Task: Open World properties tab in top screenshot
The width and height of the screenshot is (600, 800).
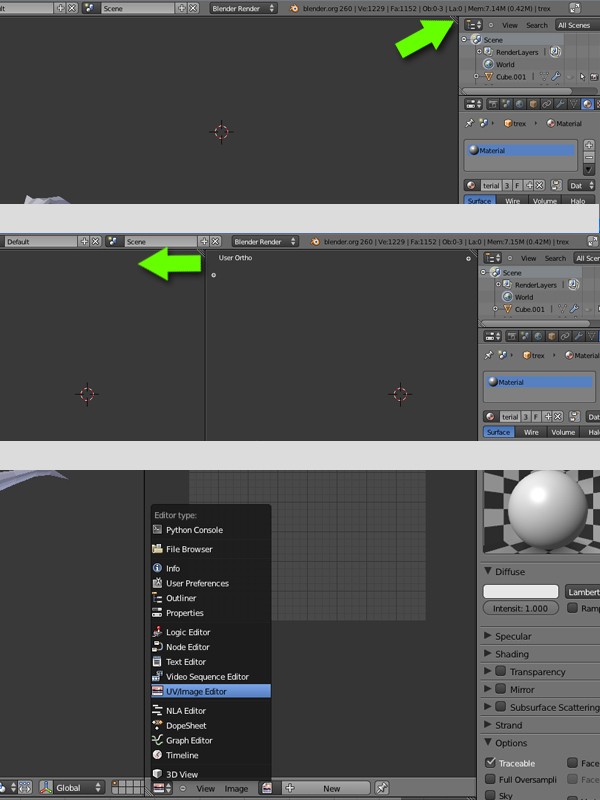Action: pos(519,104)
